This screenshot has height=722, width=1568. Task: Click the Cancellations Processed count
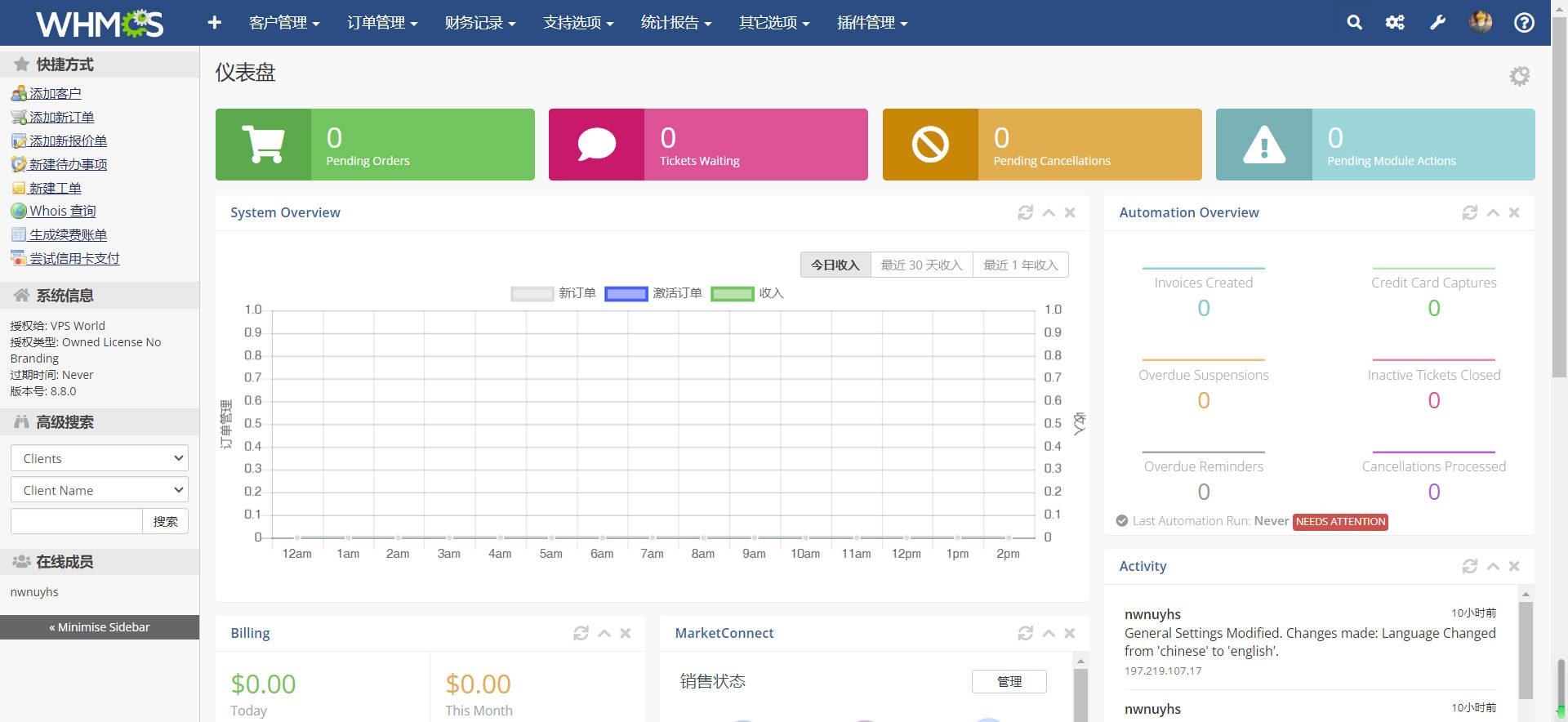tap(1434, 492)
